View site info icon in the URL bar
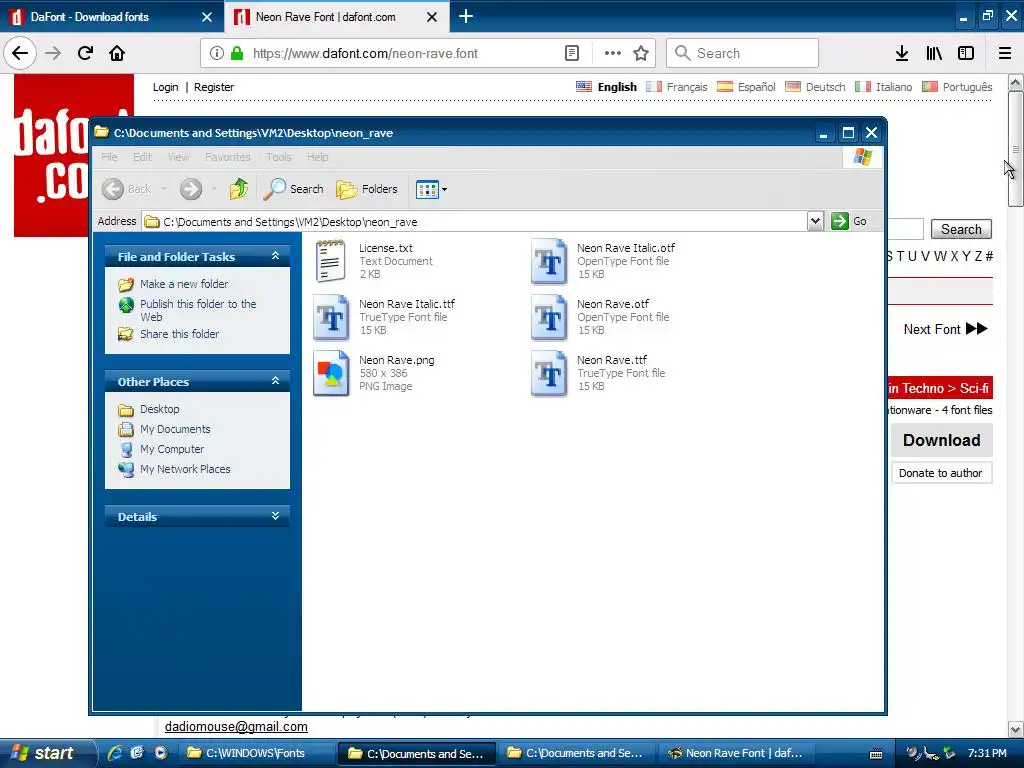The image size is (1024, 768). tap(216, 53)
